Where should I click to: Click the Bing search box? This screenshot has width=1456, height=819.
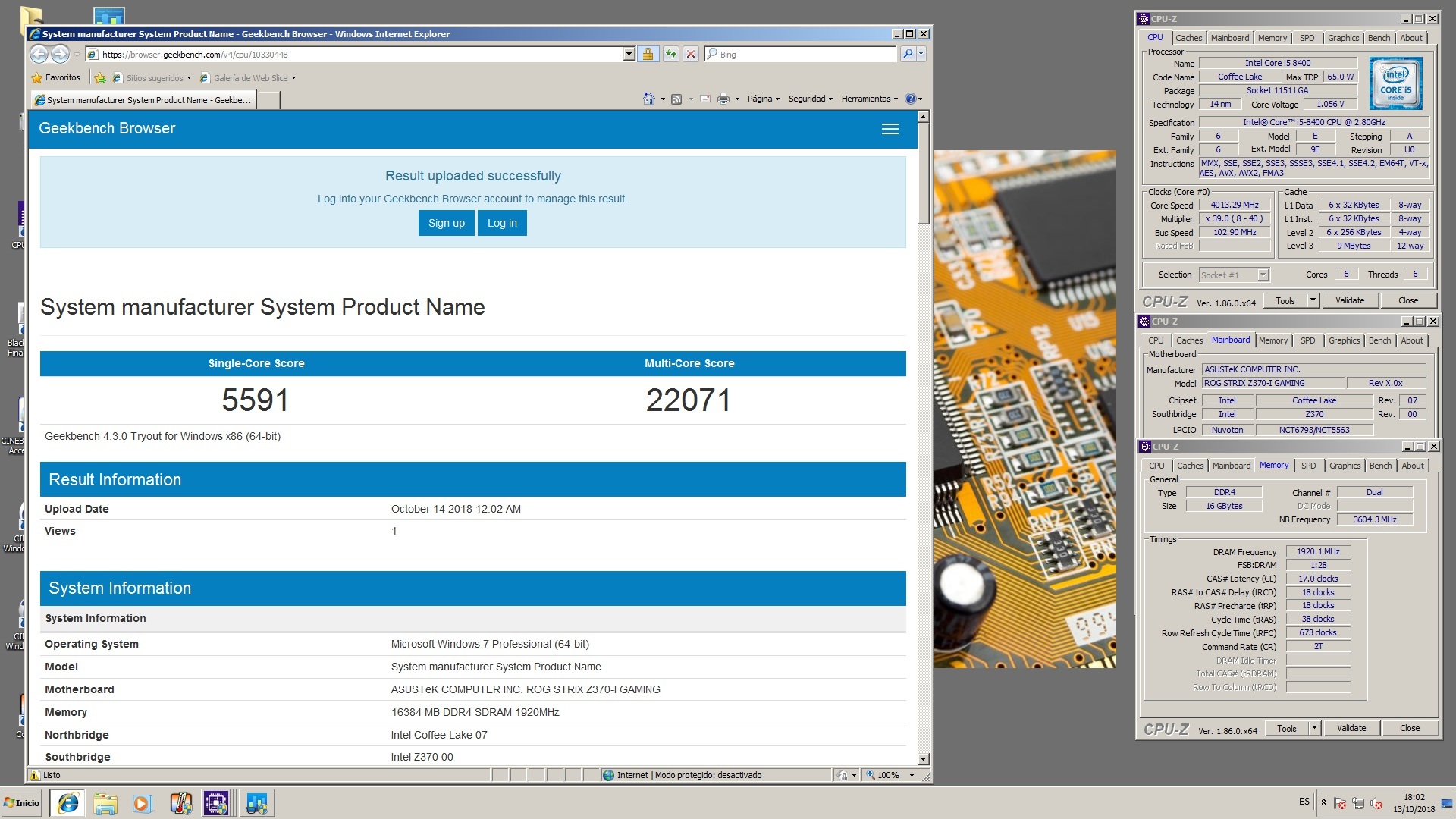[800, 54]
